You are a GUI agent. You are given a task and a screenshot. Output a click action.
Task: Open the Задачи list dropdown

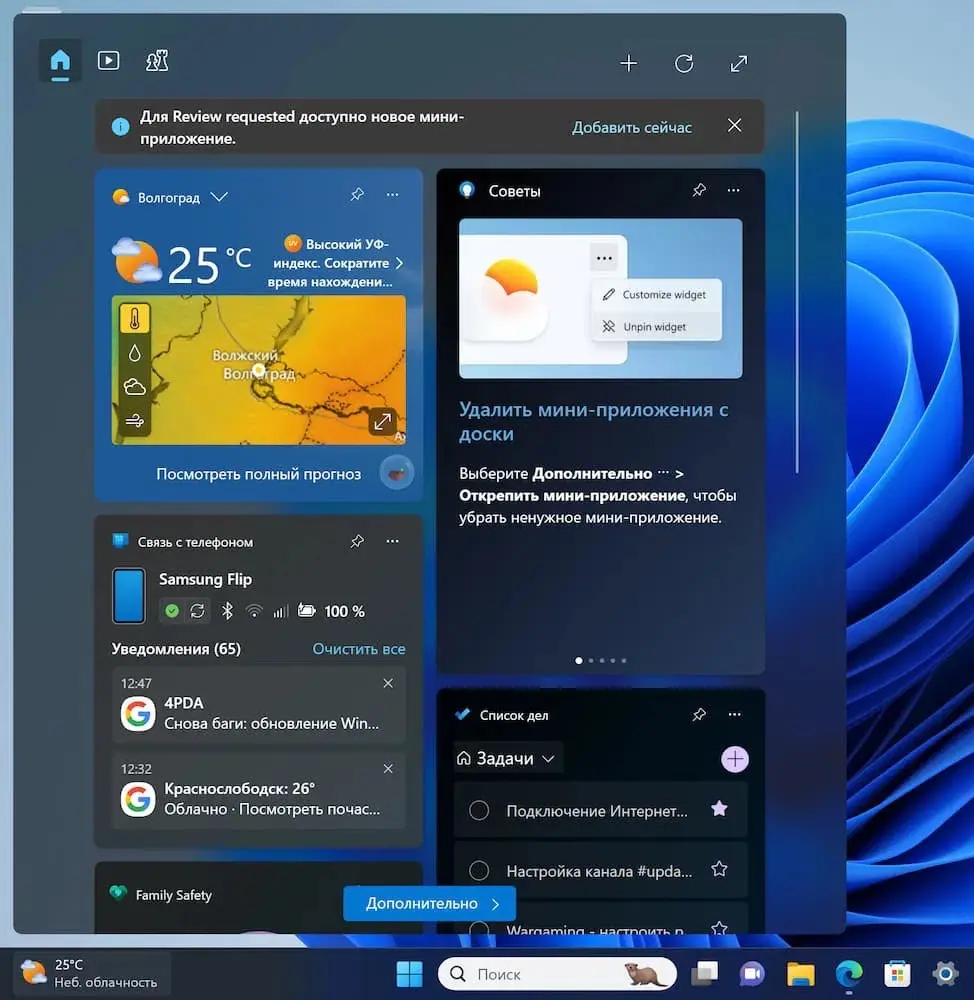[x=507, y=759]
